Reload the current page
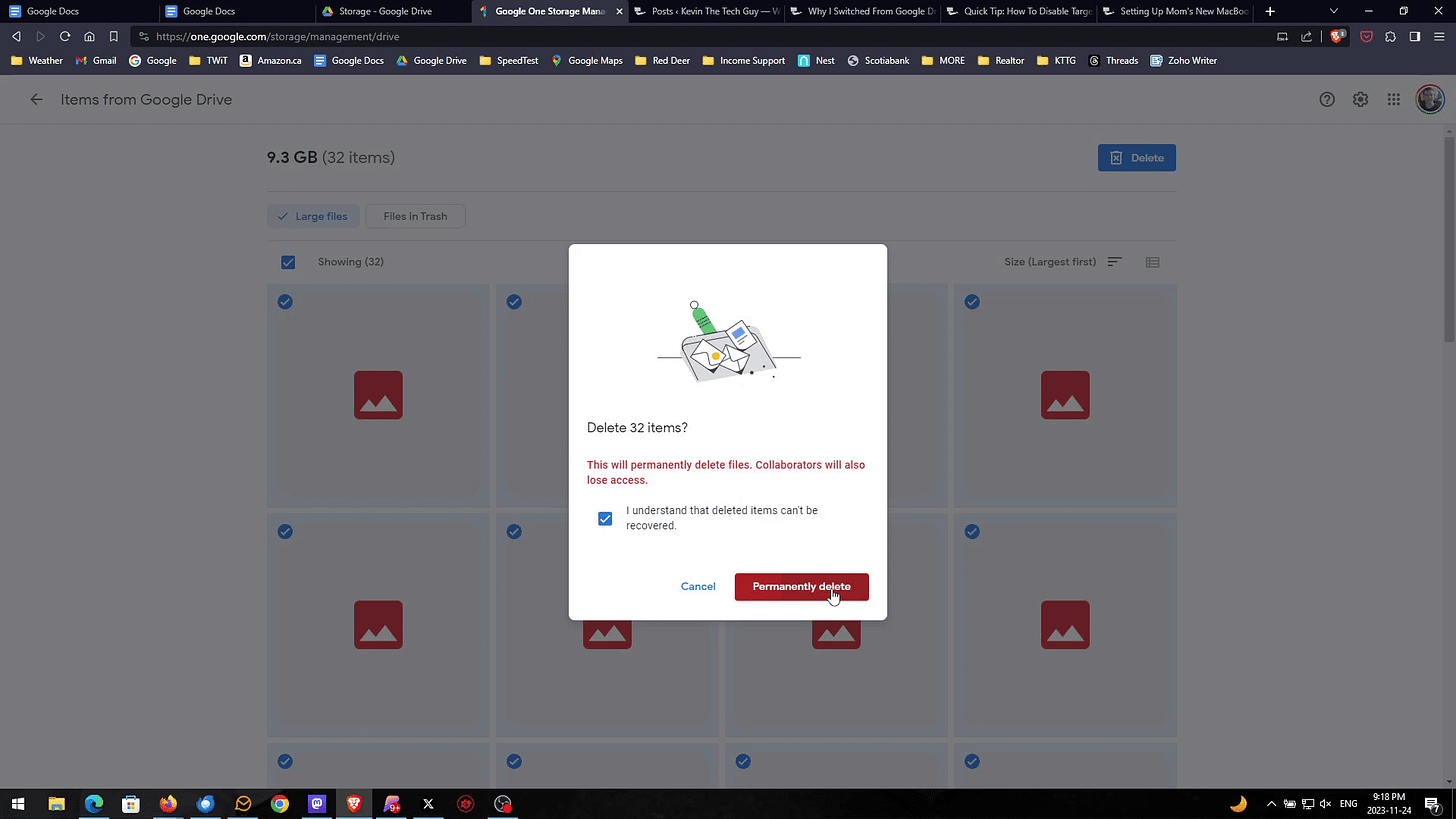 (65, 36)
